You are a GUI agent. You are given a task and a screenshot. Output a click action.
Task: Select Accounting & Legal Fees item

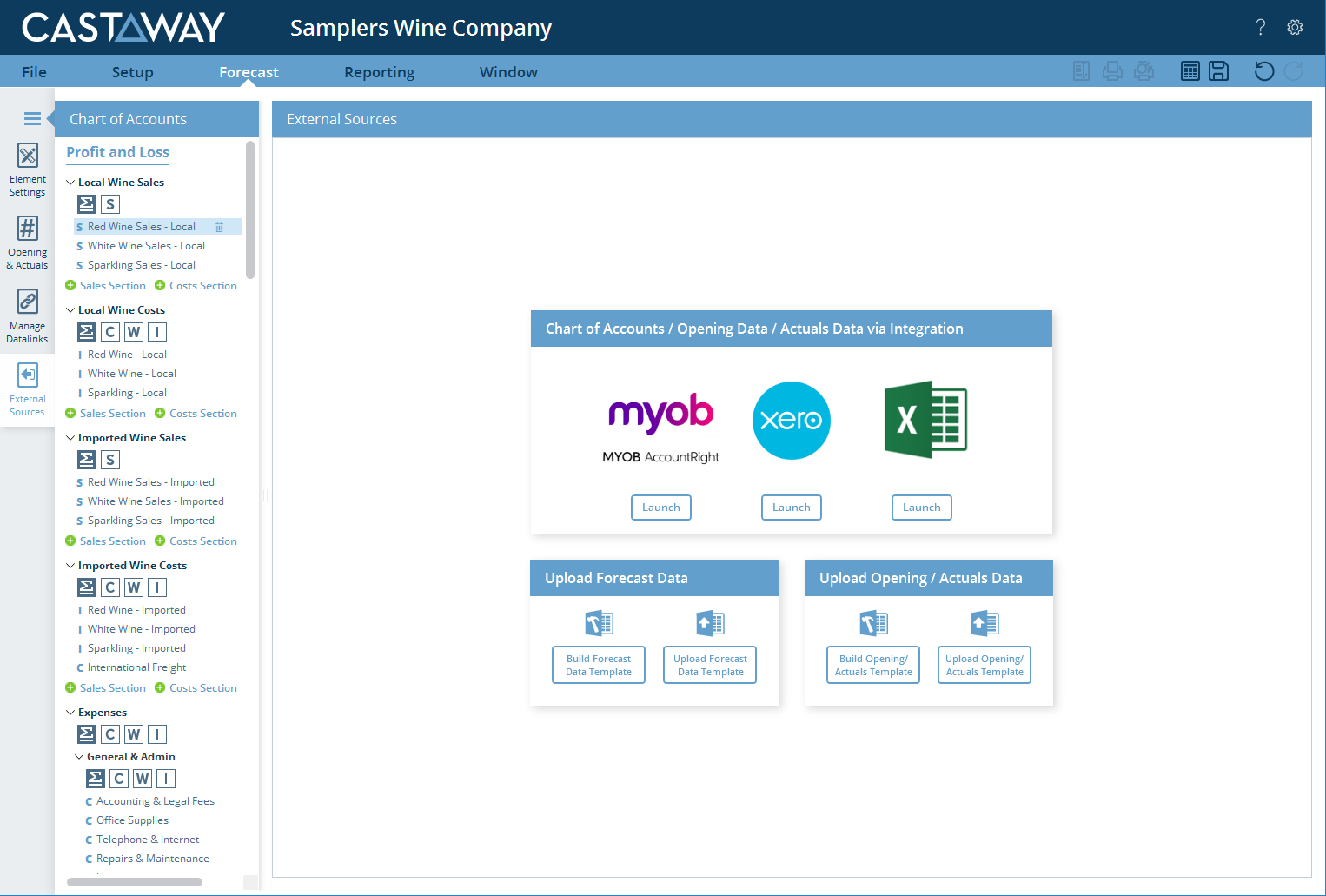click(155, 801)
